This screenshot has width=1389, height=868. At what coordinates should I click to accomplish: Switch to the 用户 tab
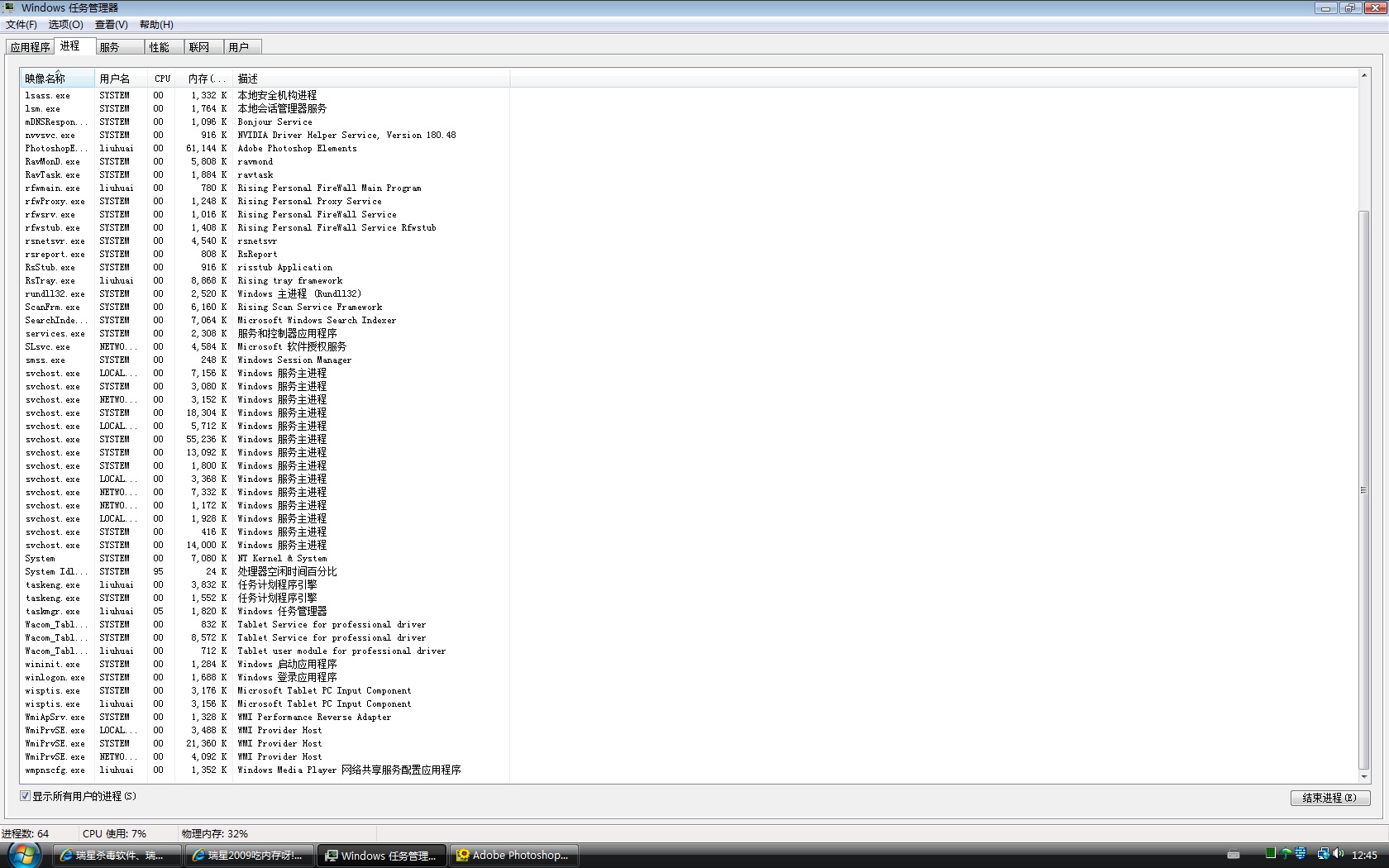(243, 47)
